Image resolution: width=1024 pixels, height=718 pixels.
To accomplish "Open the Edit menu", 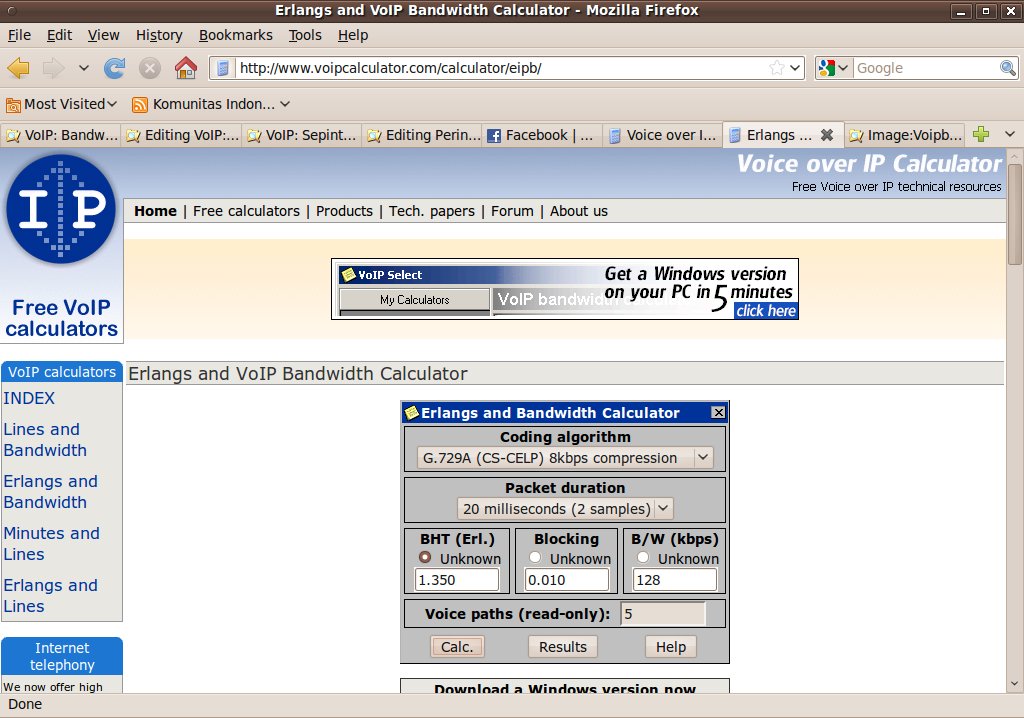I will tap(59, 35).
